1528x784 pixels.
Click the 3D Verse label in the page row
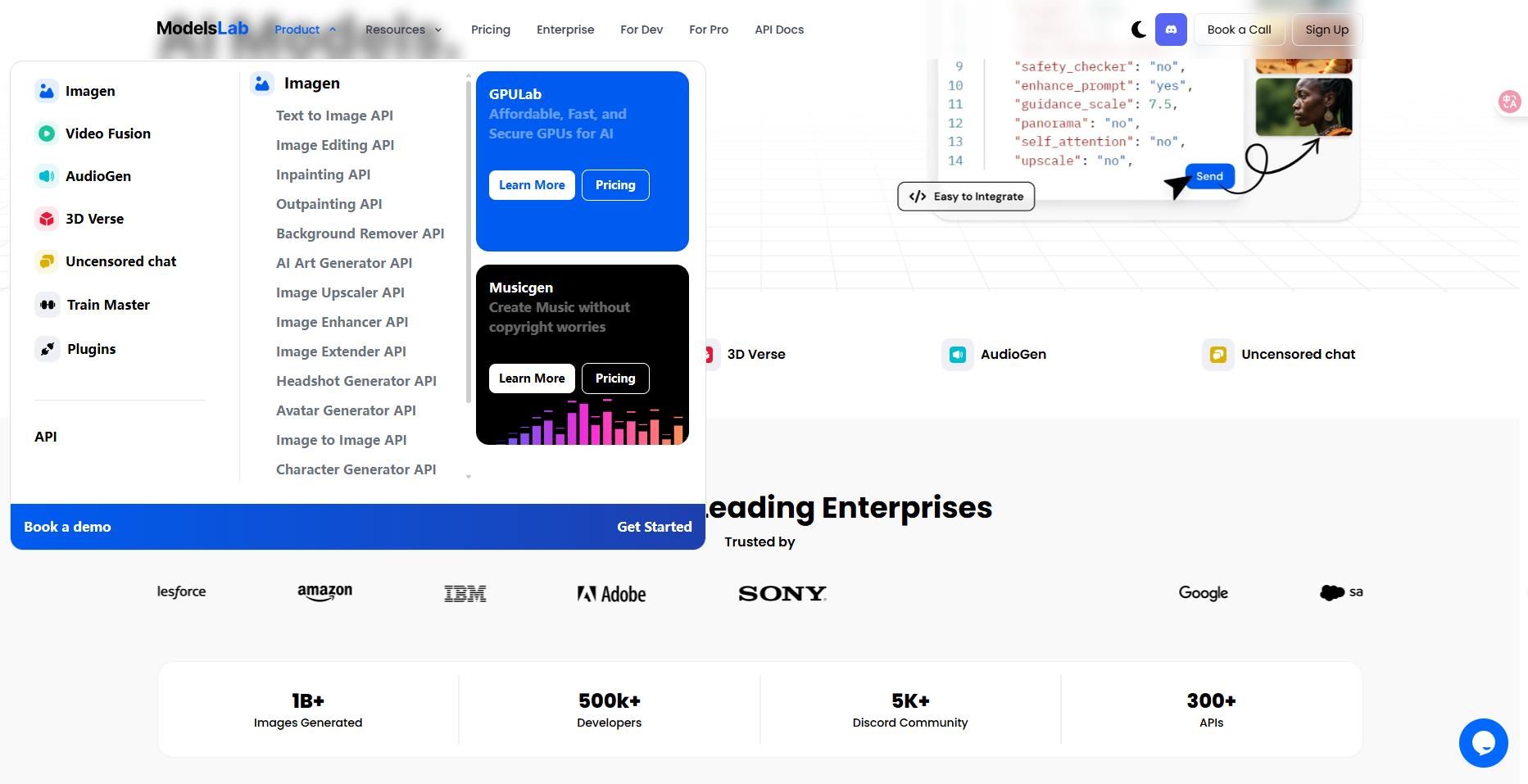pos(756,355)
